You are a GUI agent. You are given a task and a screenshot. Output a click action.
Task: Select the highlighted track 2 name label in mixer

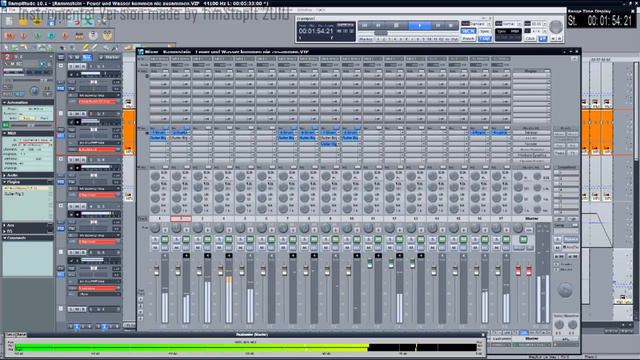(x=181, y=219)
